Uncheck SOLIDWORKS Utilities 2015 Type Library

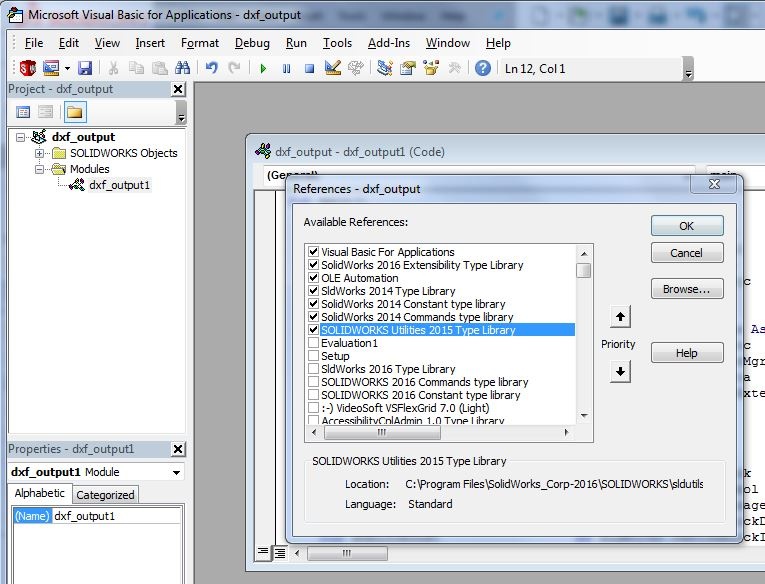[314, 330]
